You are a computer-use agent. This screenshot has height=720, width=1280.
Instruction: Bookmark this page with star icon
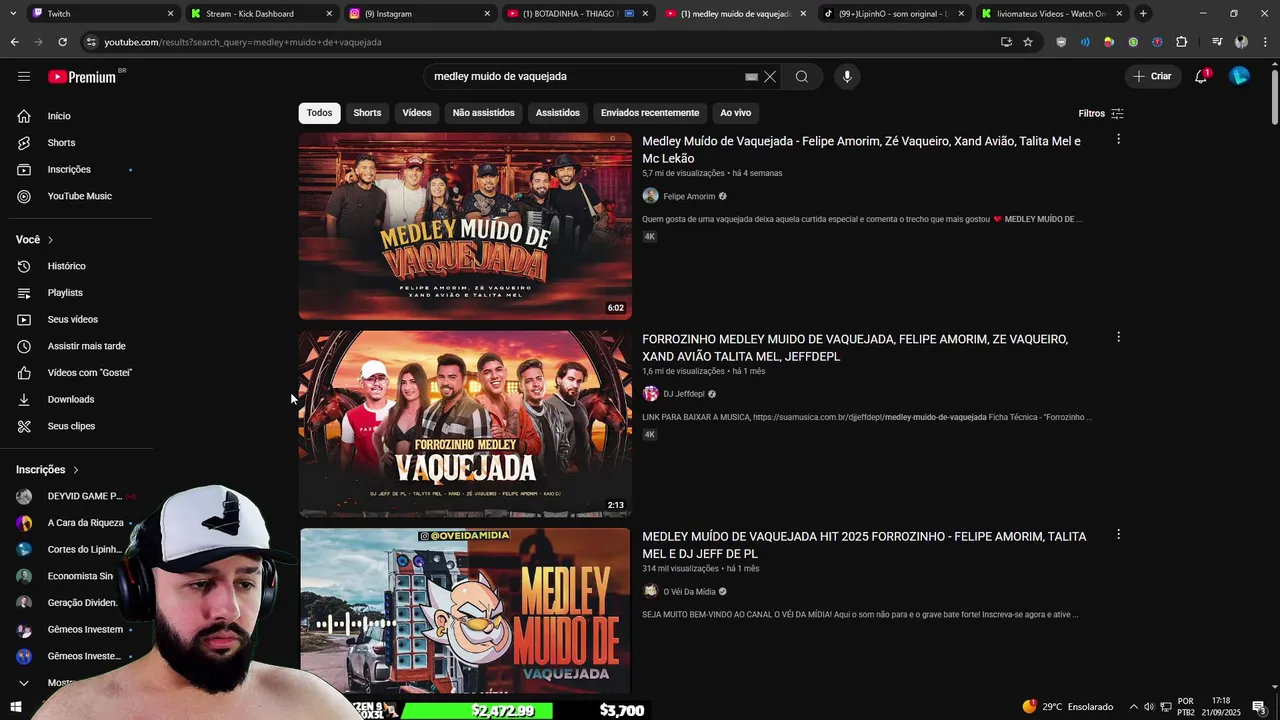point(1028,42)
